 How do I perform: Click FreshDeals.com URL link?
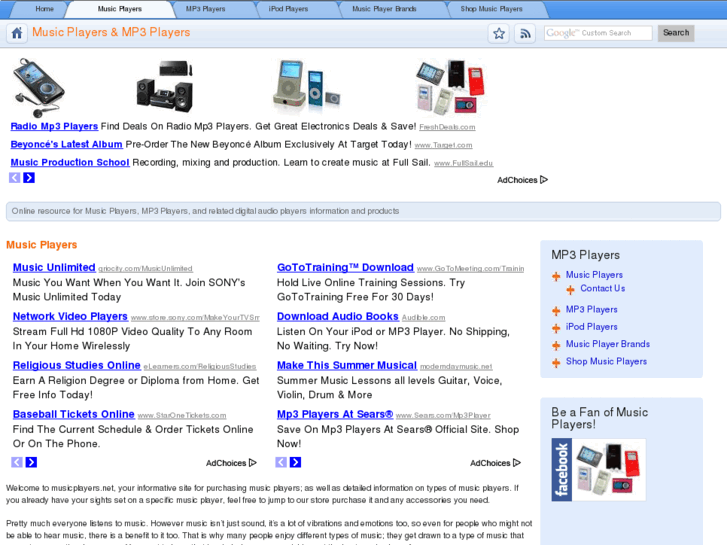447,127
